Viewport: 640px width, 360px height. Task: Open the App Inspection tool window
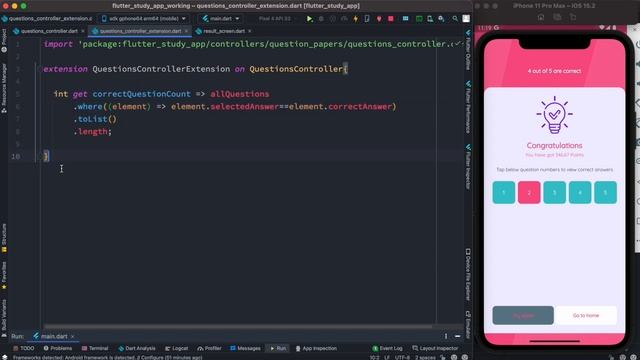click(x=316, y=348)
